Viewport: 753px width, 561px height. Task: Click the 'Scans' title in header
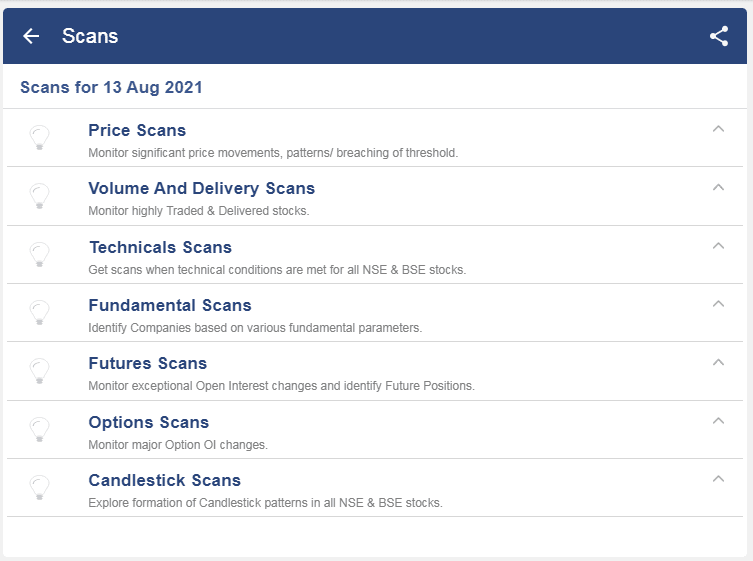[90, 36]
